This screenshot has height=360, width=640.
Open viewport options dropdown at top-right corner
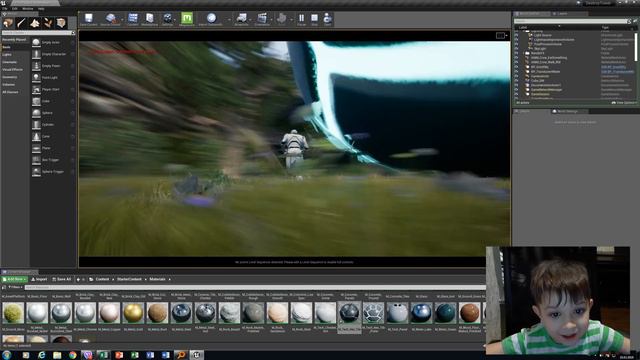tap(502, 36)
